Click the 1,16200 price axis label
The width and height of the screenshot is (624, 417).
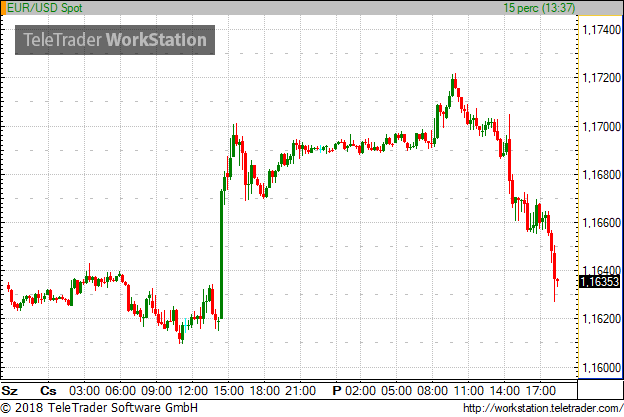click(601, 319)
